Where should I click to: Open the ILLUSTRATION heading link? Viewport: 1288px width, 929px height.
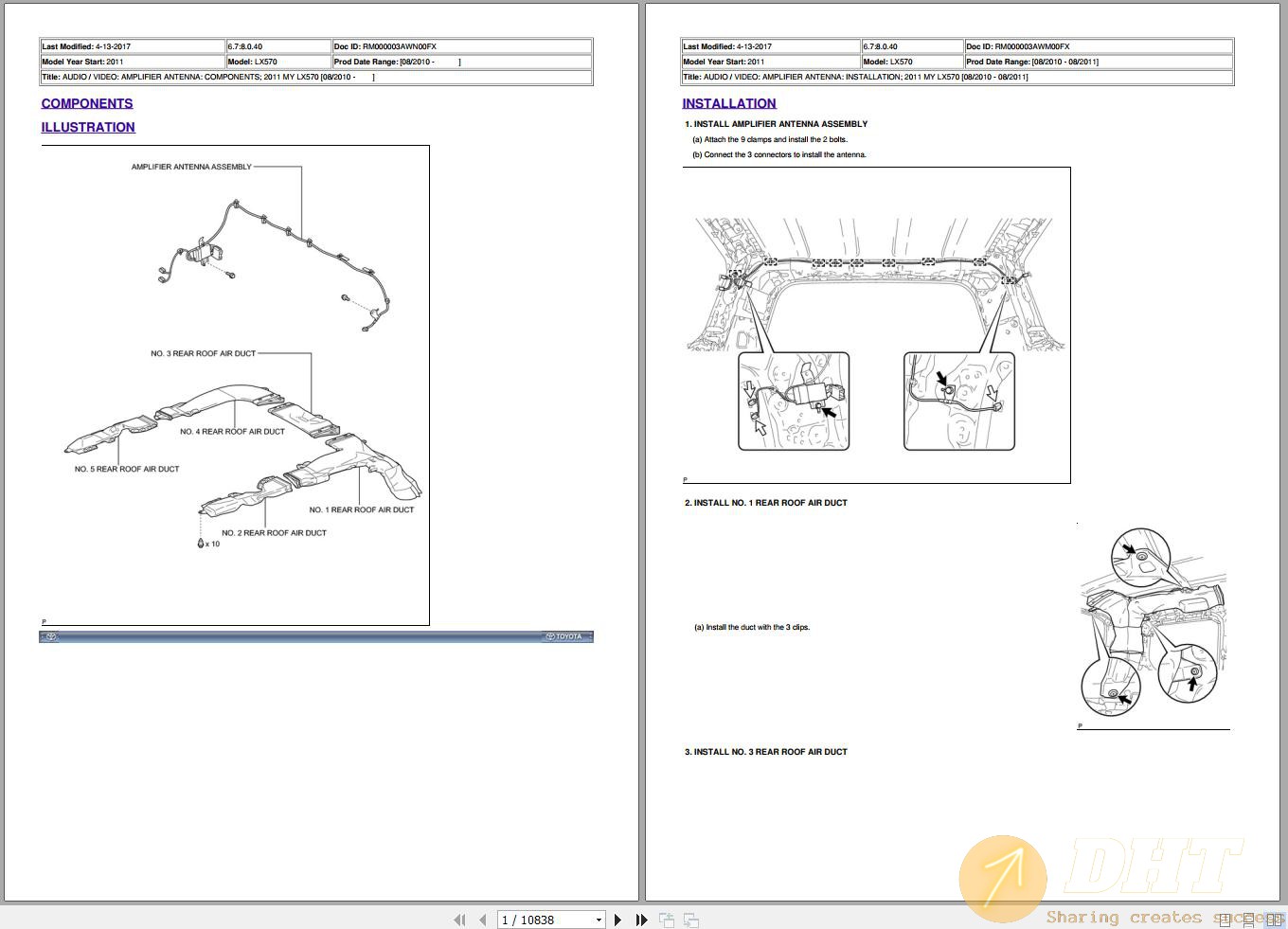click(x=88, y=127)
